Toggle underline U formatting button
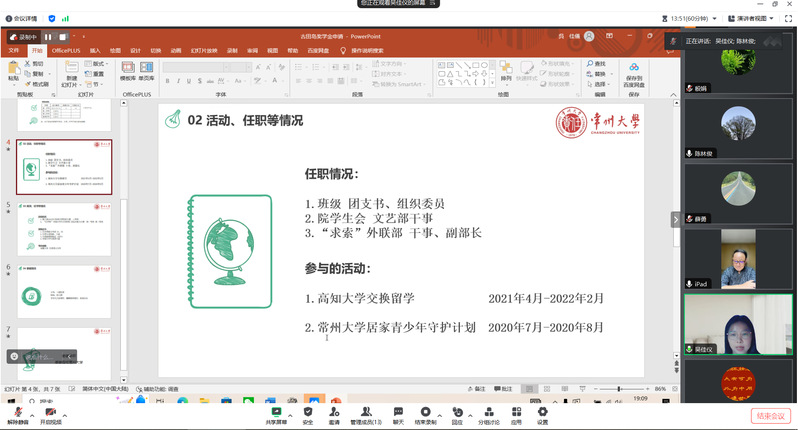Screen dimensions: 798x430 click(189, 81)
